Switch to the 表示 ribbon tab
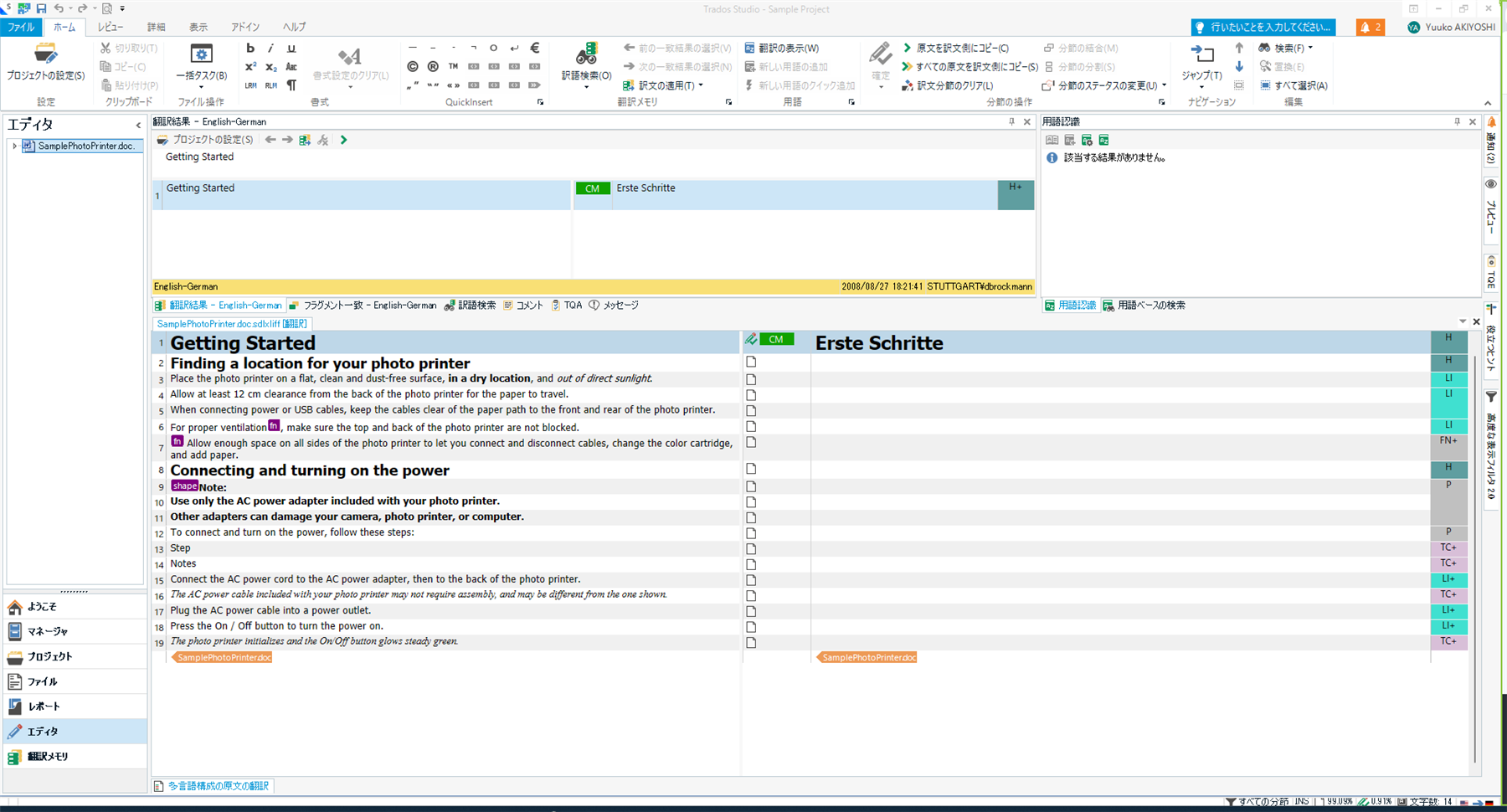 pos(198,28)
